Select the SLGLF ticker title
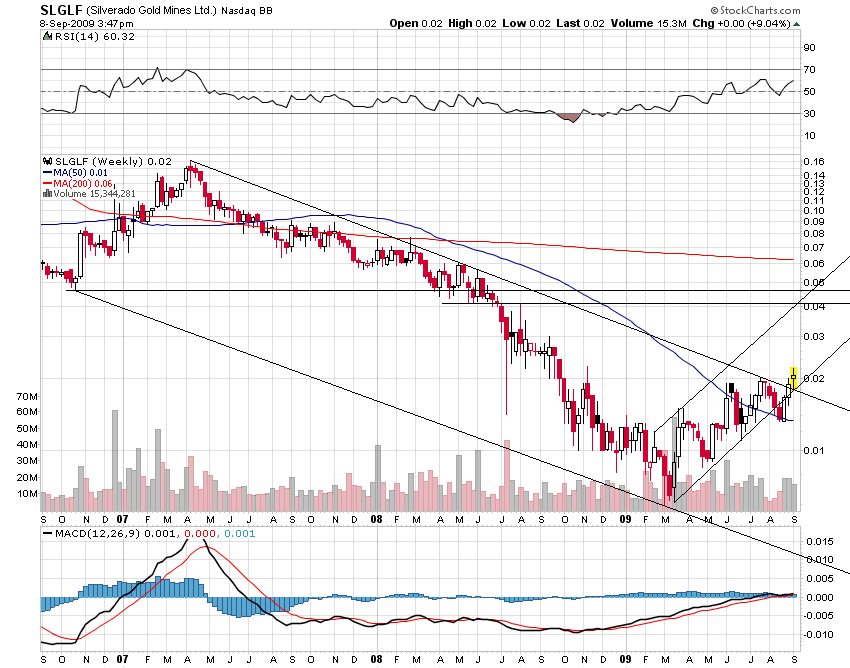 [x=61, y=10]
